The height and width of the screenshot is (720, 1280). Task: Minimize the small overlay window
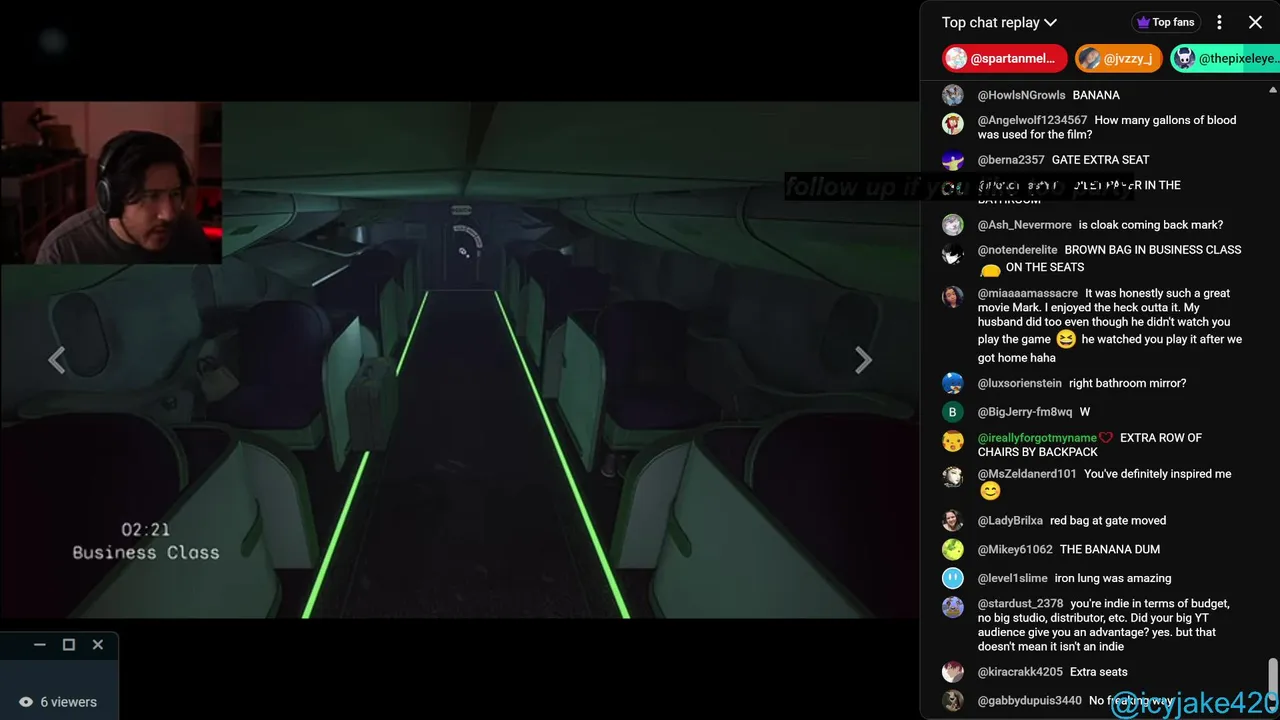(x=40, y=645)
